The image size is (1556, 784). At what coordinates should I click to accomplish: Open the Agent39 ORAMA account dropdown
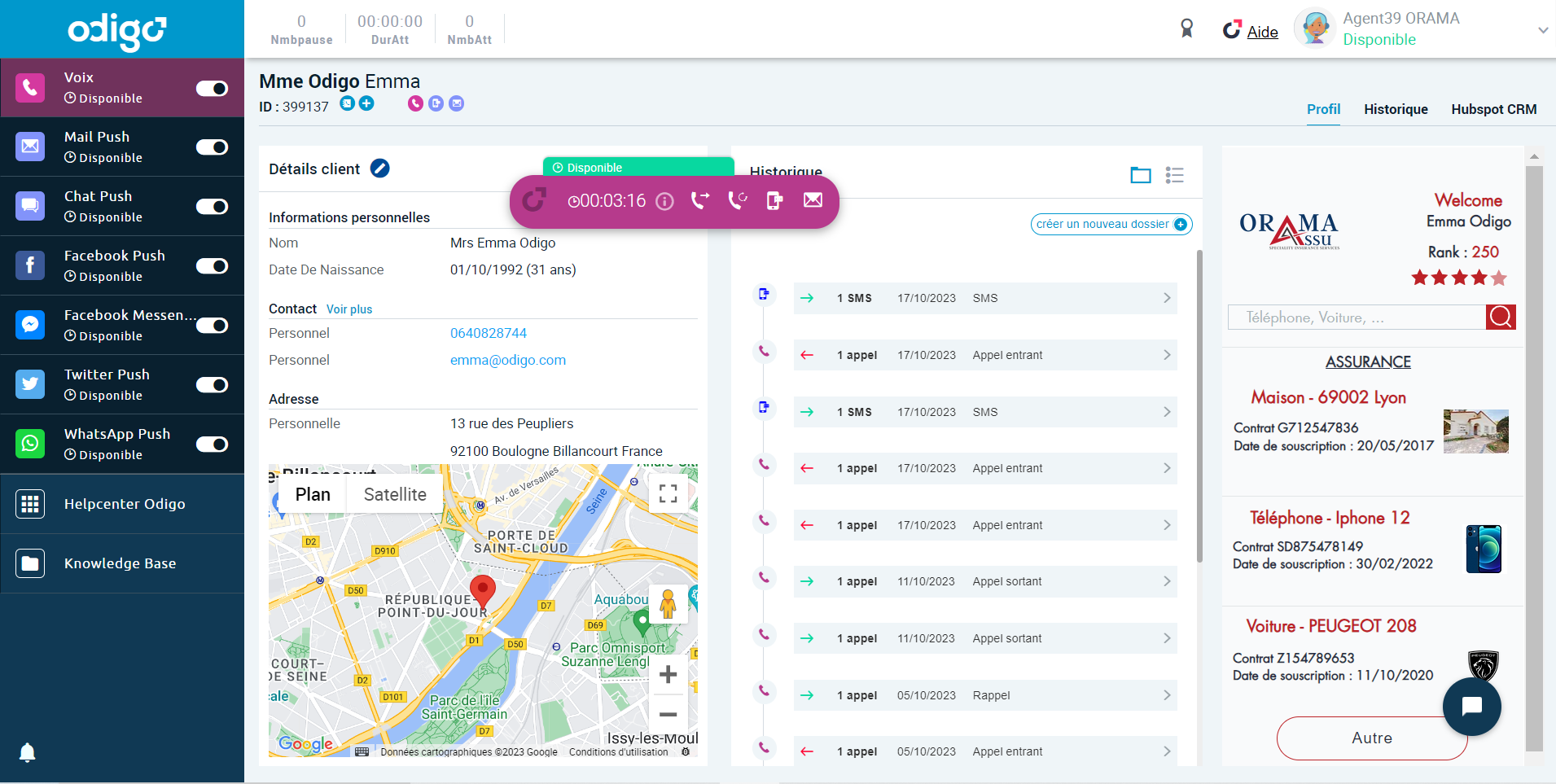(x=1542, y=30)
